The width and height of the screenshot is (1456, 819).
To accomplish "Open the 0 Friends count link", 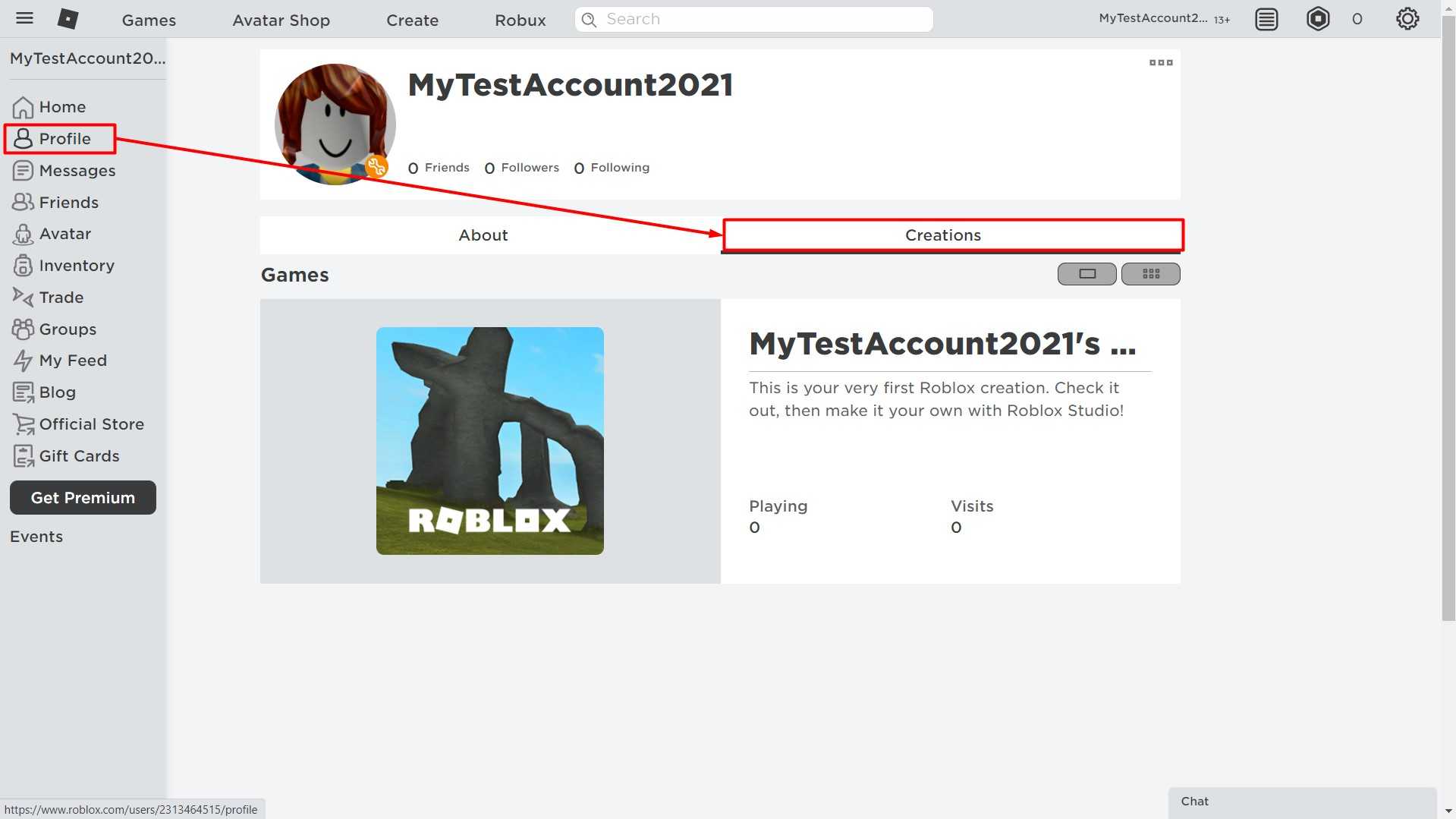I will pos(439,168).
